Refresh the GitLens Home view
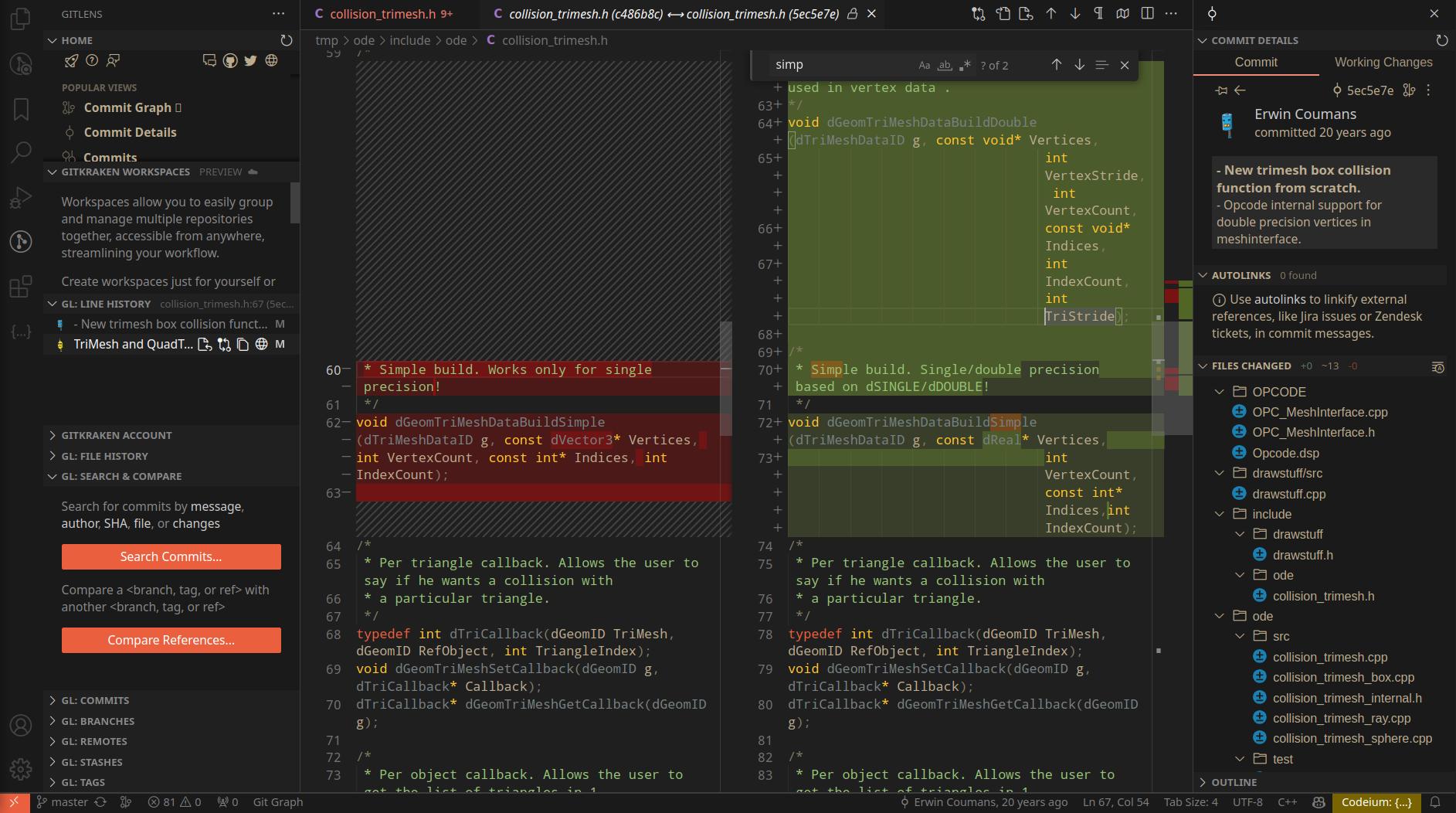 click(x=286, y=40)
